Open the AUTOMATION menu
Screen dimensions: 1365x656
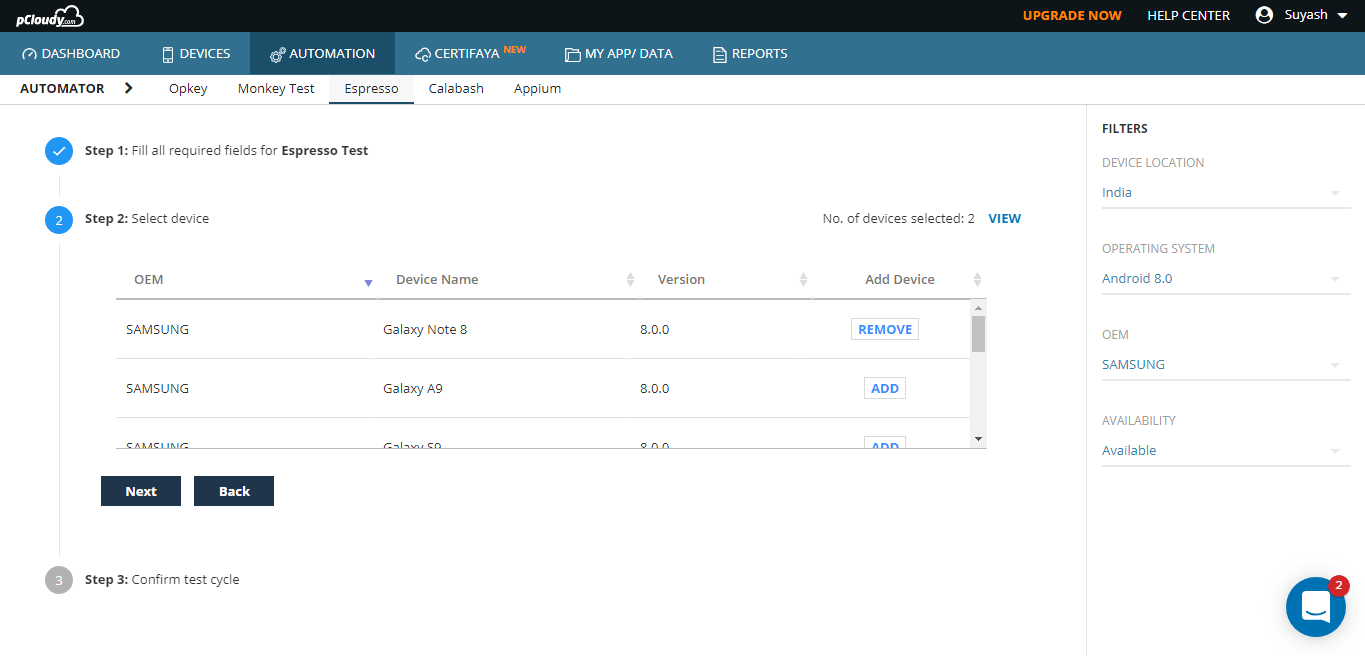click(x=322, y=54)
